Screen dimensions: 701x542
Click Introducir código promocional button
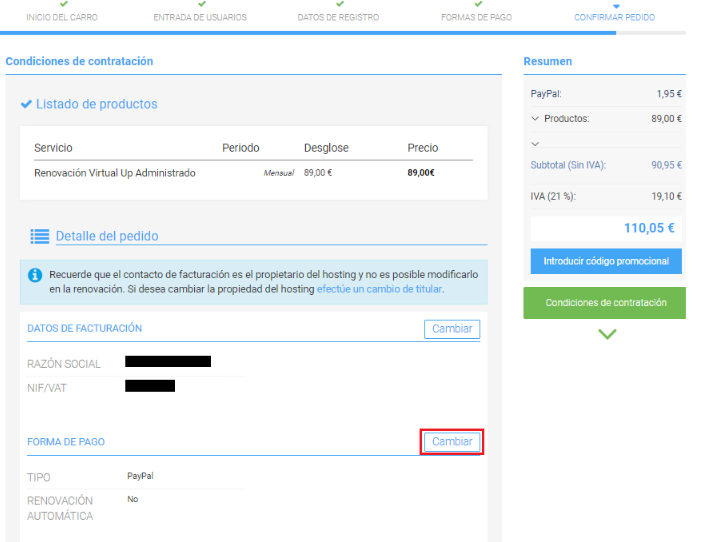tap(606, 261)
